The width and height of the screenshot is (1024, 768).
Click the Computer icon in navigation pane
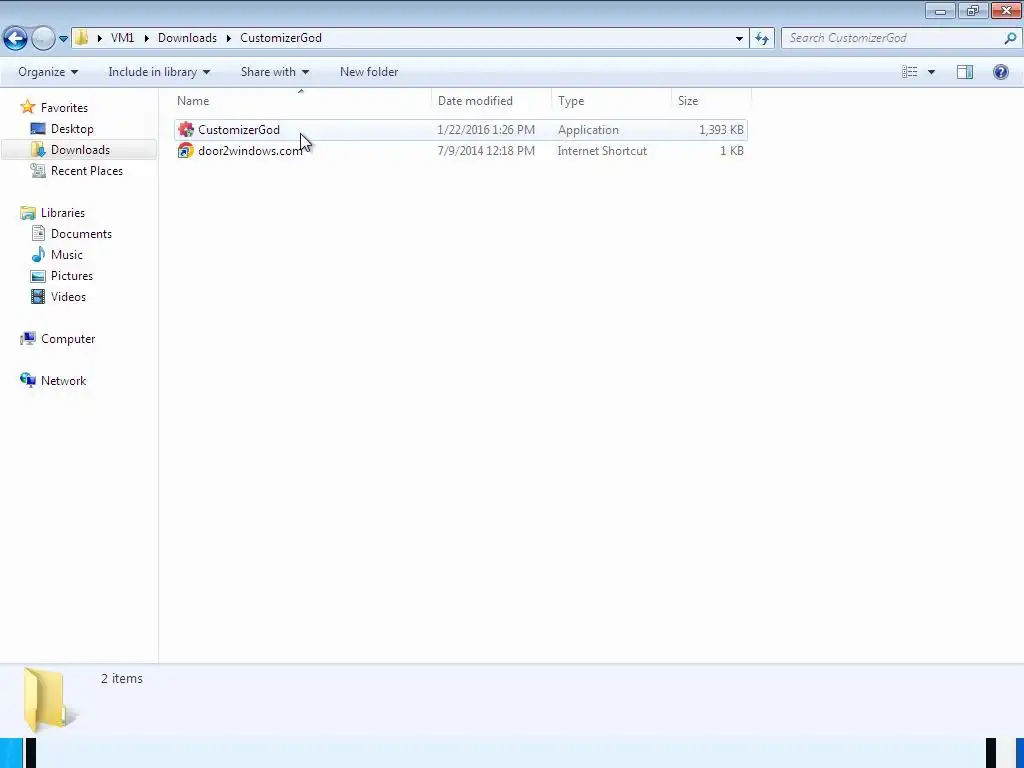27,338
